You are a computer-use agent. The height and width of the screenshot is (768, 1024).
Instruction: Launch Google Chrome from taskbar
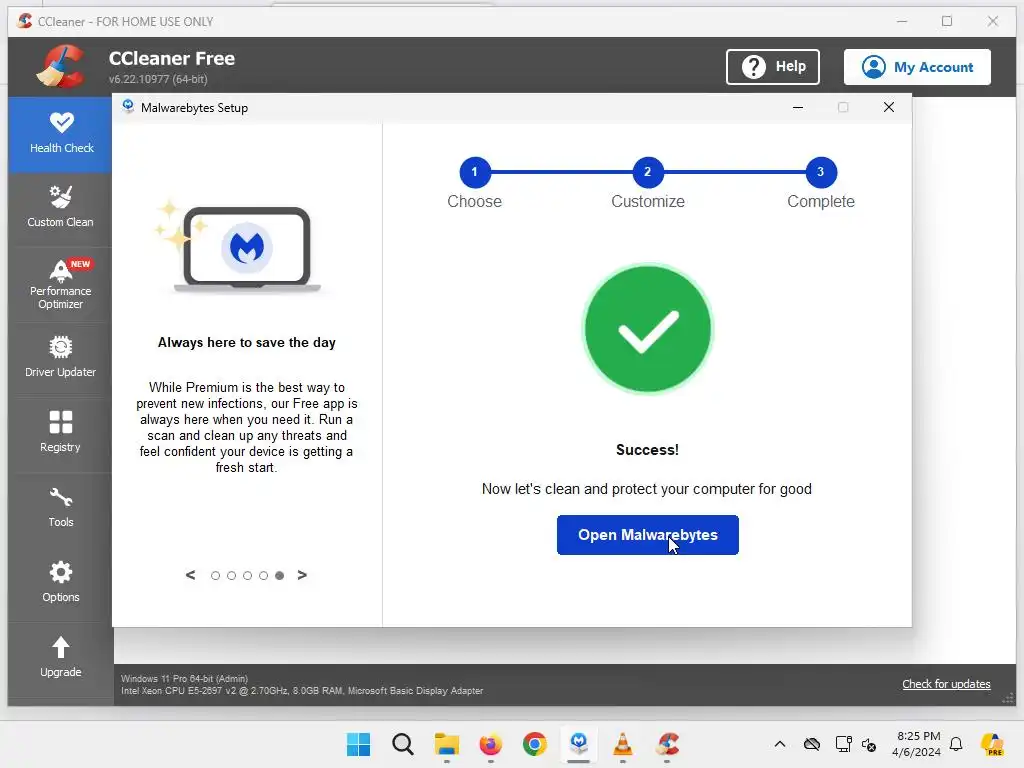[535, 744]
